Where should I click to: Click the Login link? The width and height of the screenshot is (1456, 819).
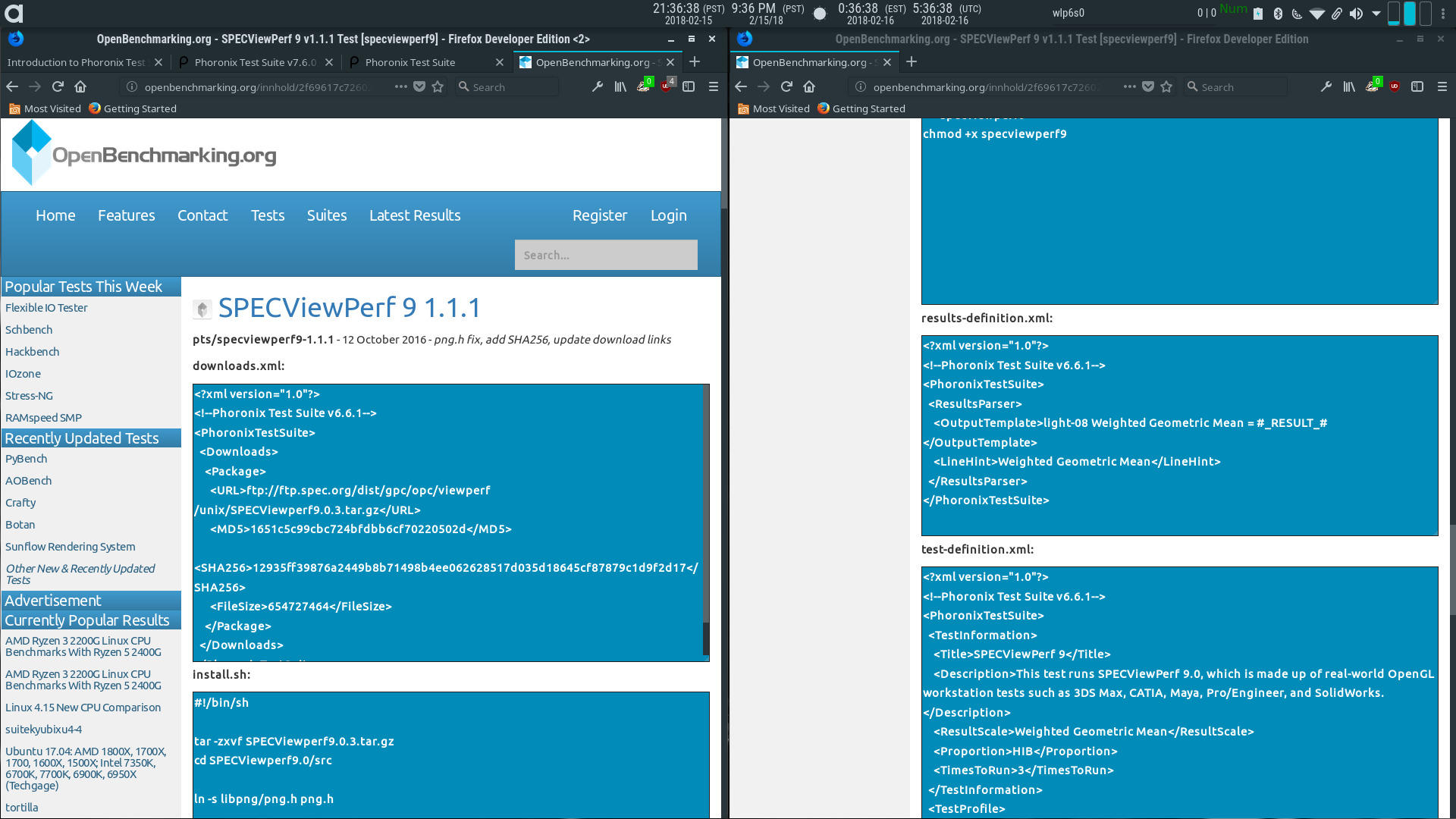point(669,215)
